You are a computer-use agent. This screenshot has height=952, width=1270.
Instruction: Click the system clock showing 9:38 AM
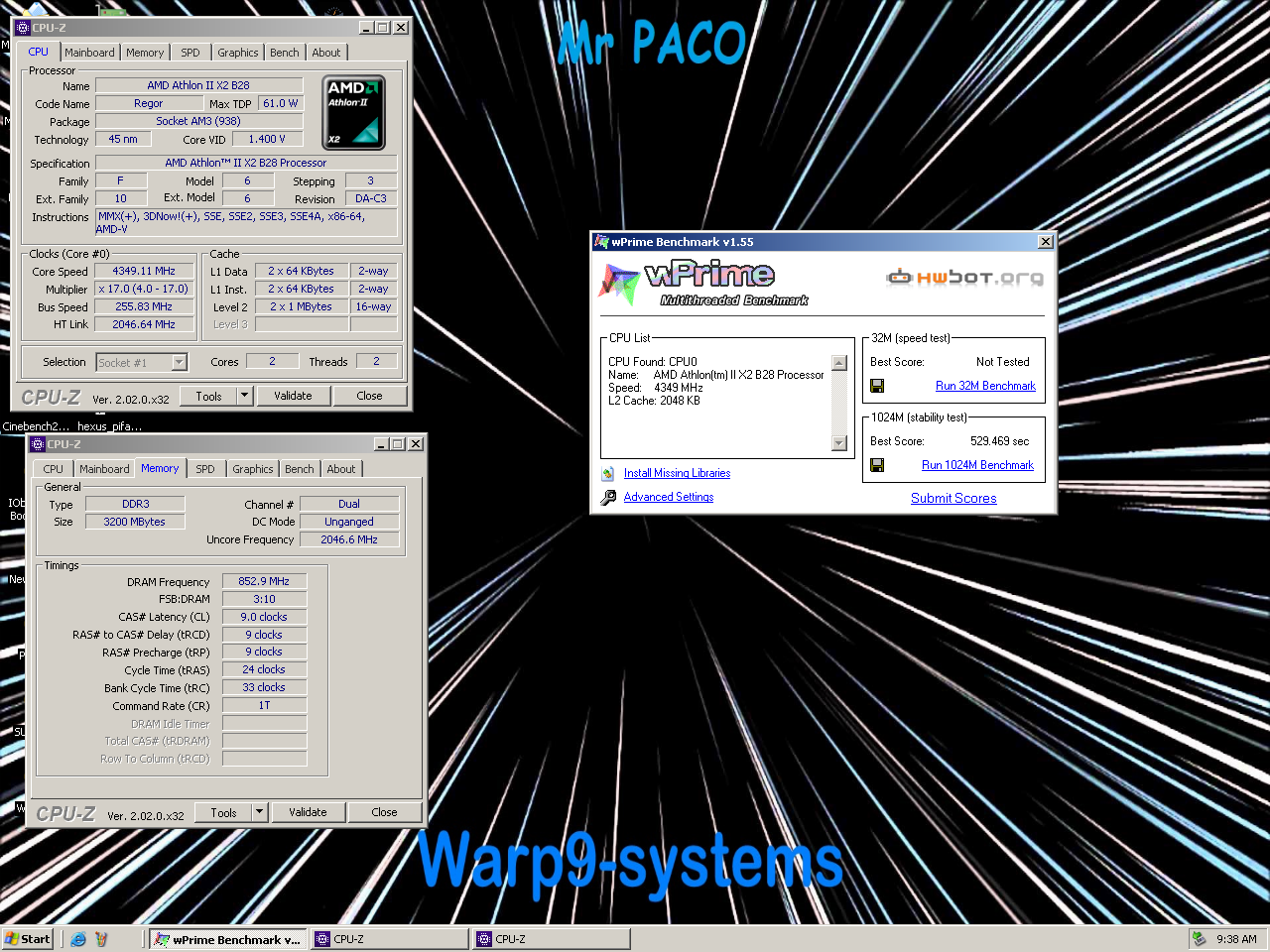(x=1236, y=939)
